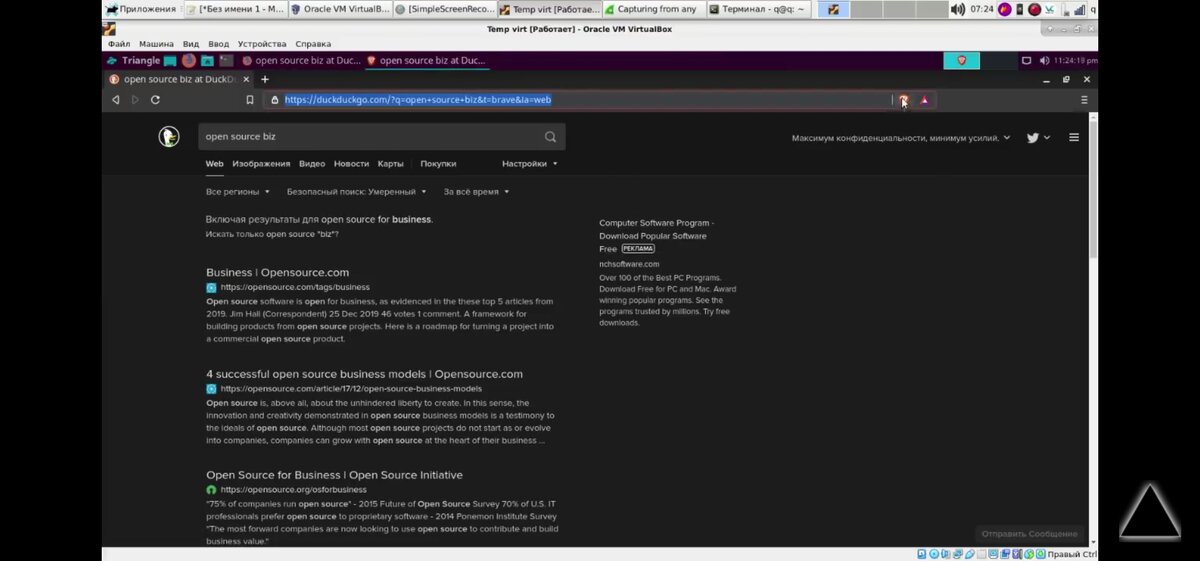Click the magnifier search button in search box

tap(550, 137)
